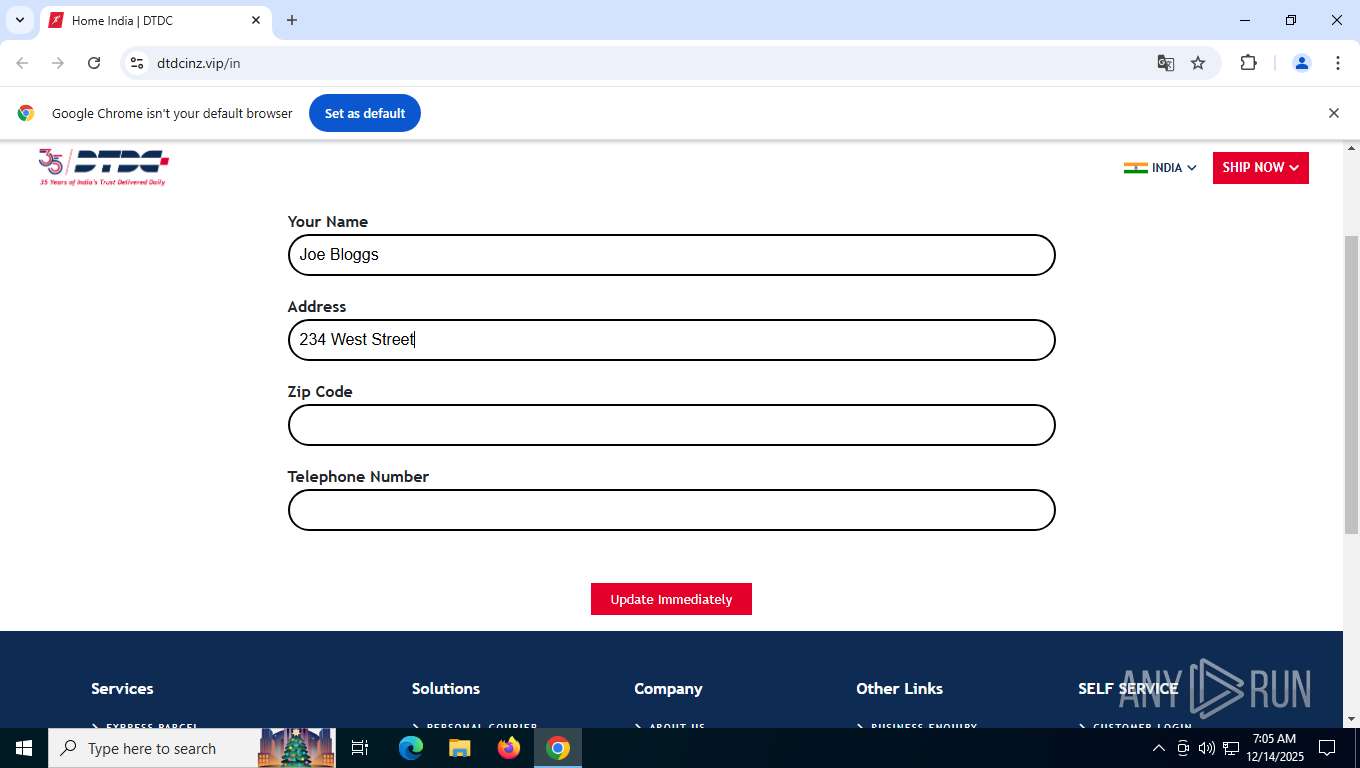Set Chrome as default browser

click(x=365, y=113)
